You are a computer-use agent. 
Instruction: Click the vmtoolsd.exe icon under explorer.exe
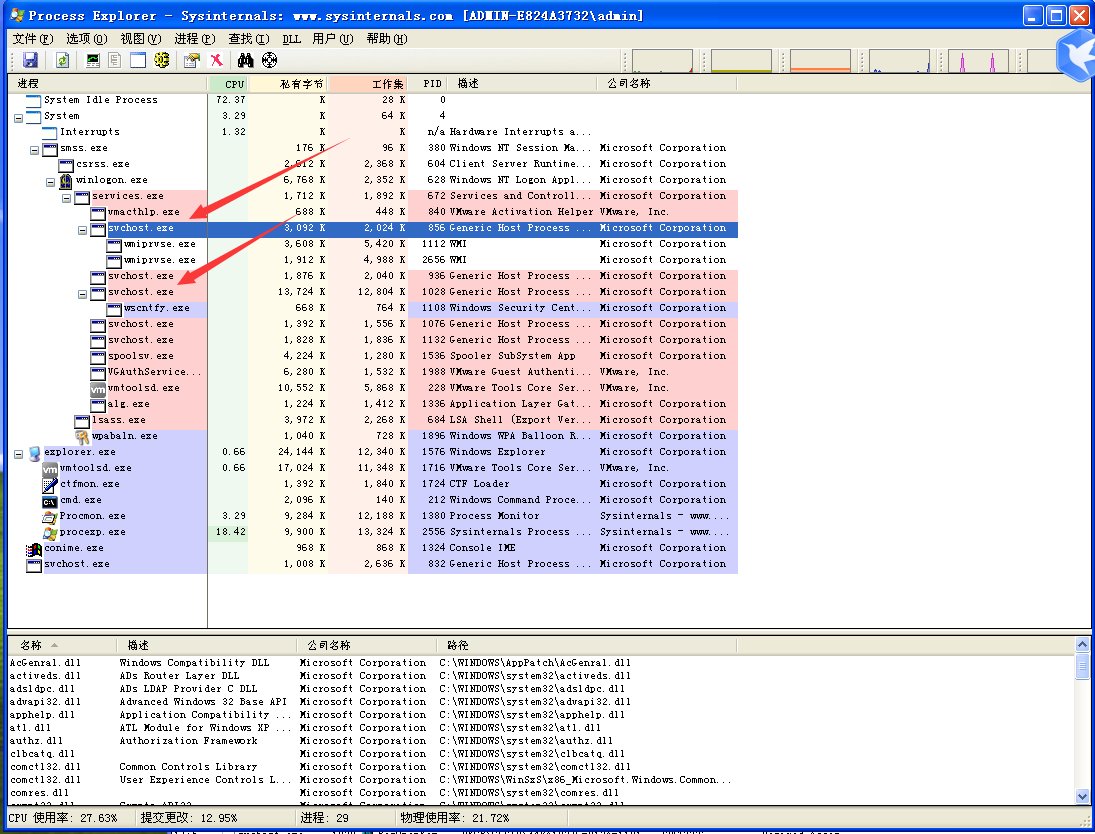pos(50,468)
